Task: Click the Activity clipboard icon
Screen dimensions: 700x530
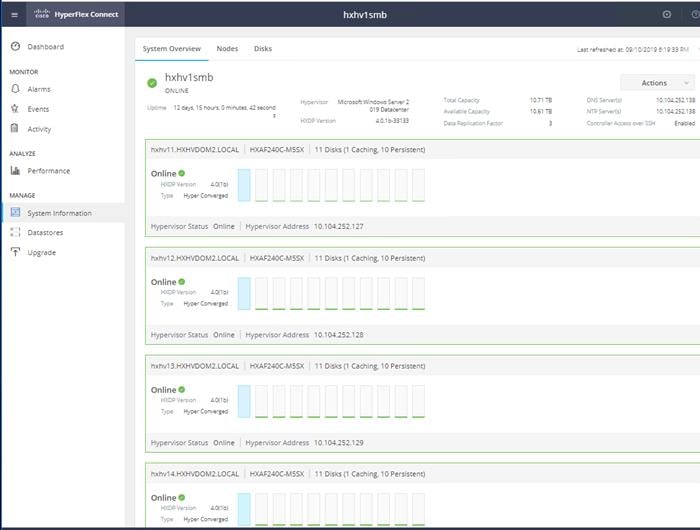Action: click(x=15, y=128)
